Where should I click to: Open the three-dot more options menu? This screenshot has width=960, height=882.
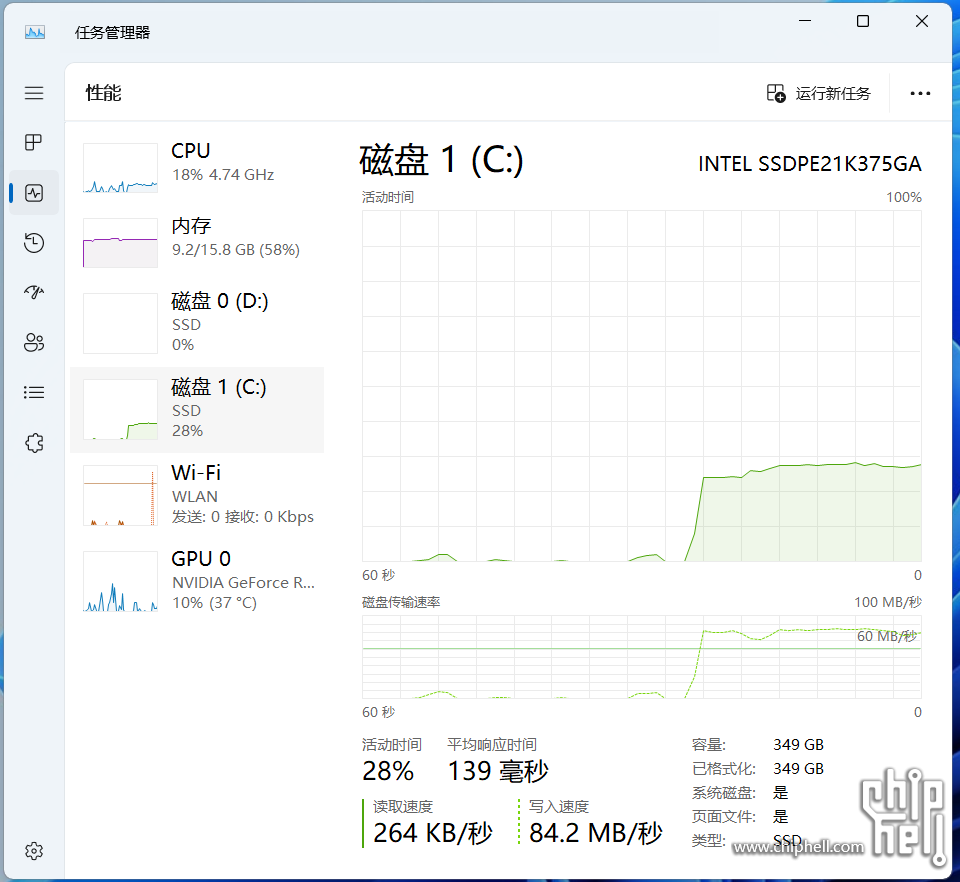[920, 93]
